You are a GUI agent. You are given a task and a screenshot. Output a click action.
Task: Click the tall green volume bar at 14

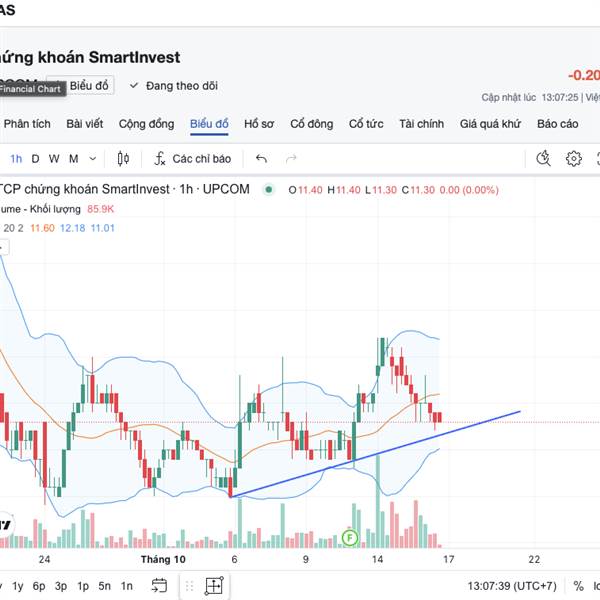[378, 501]
